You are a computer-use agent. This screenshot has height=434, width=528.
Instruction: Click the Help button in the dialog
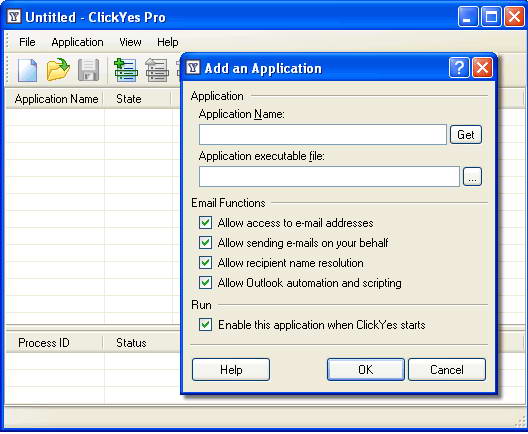coord(231,370)
